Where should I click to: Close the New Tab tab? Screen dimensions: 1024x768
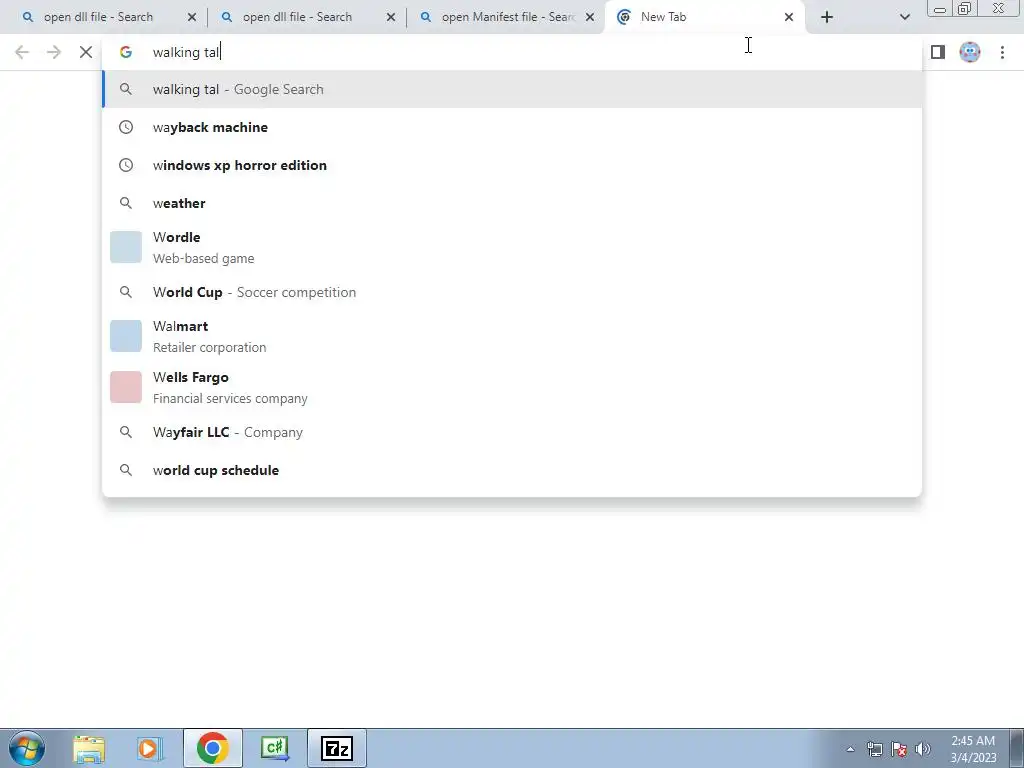tap(789, 17)
